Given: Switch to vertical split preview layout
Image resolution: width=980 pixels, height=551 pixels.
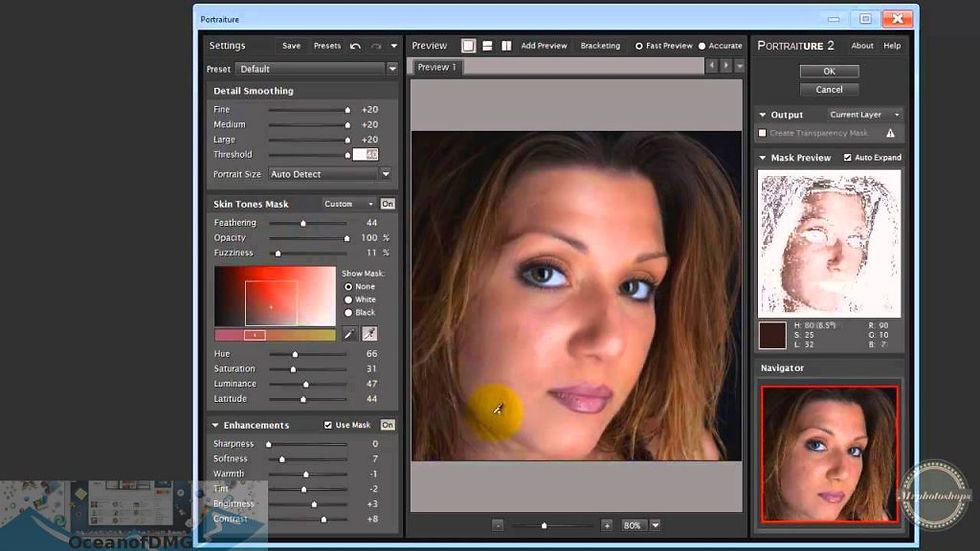Looking at the screenshot, I should [x=506, y=46].
